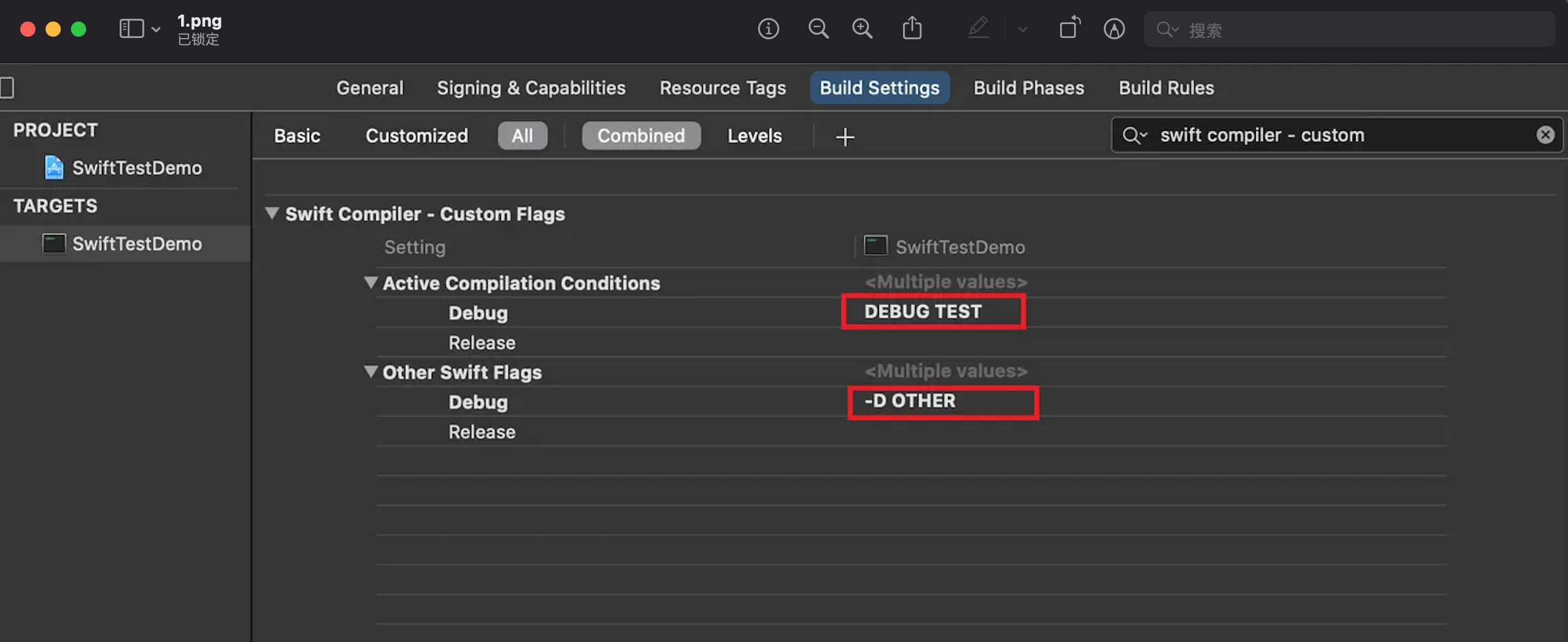Select the SwiftTestDemo project item
1568x642 pixels.
(137, 168)
